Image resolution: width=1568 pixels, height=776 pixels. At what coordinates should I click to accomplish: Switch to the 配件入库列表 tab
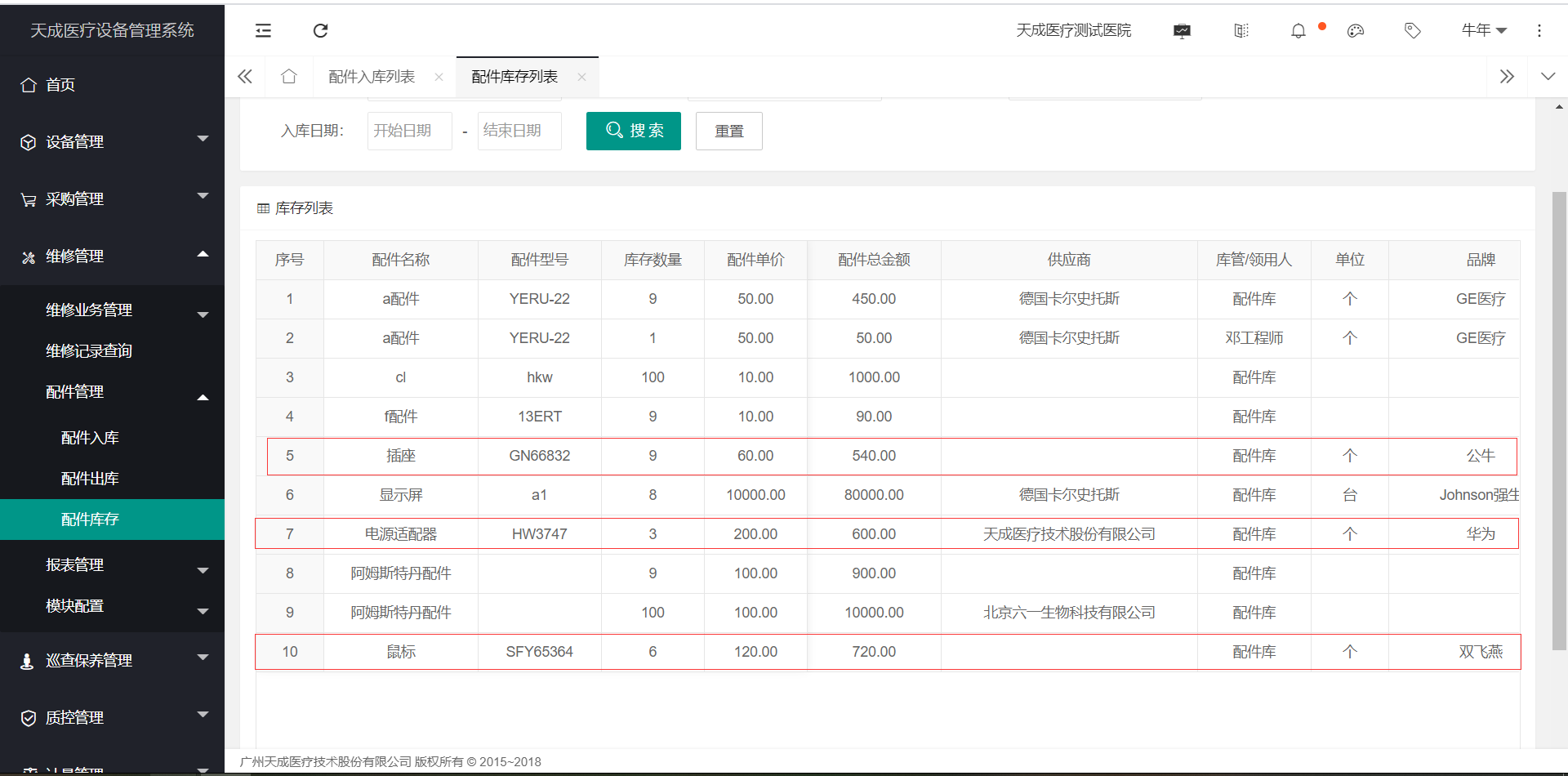pos(372,77)
